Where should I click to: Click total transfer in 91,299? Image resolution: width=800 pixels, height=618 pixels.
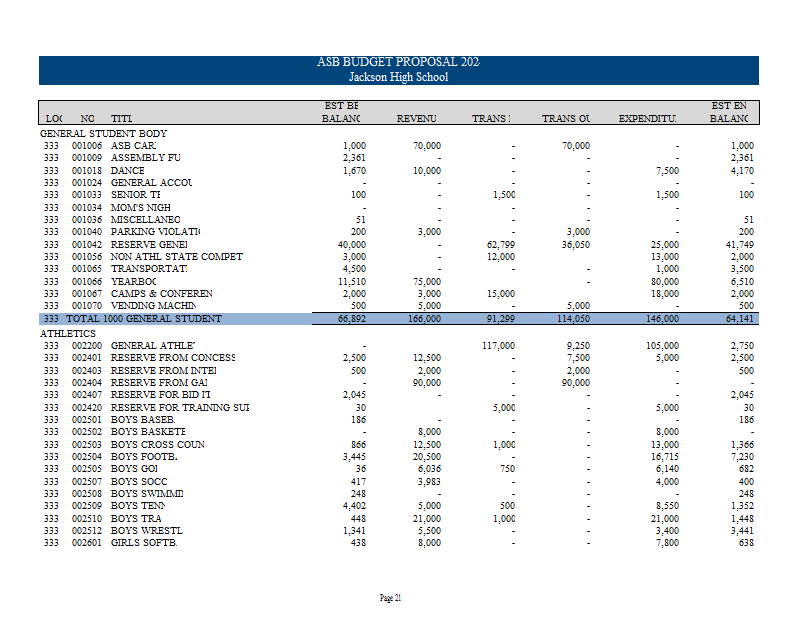click(x=501, y=319)
